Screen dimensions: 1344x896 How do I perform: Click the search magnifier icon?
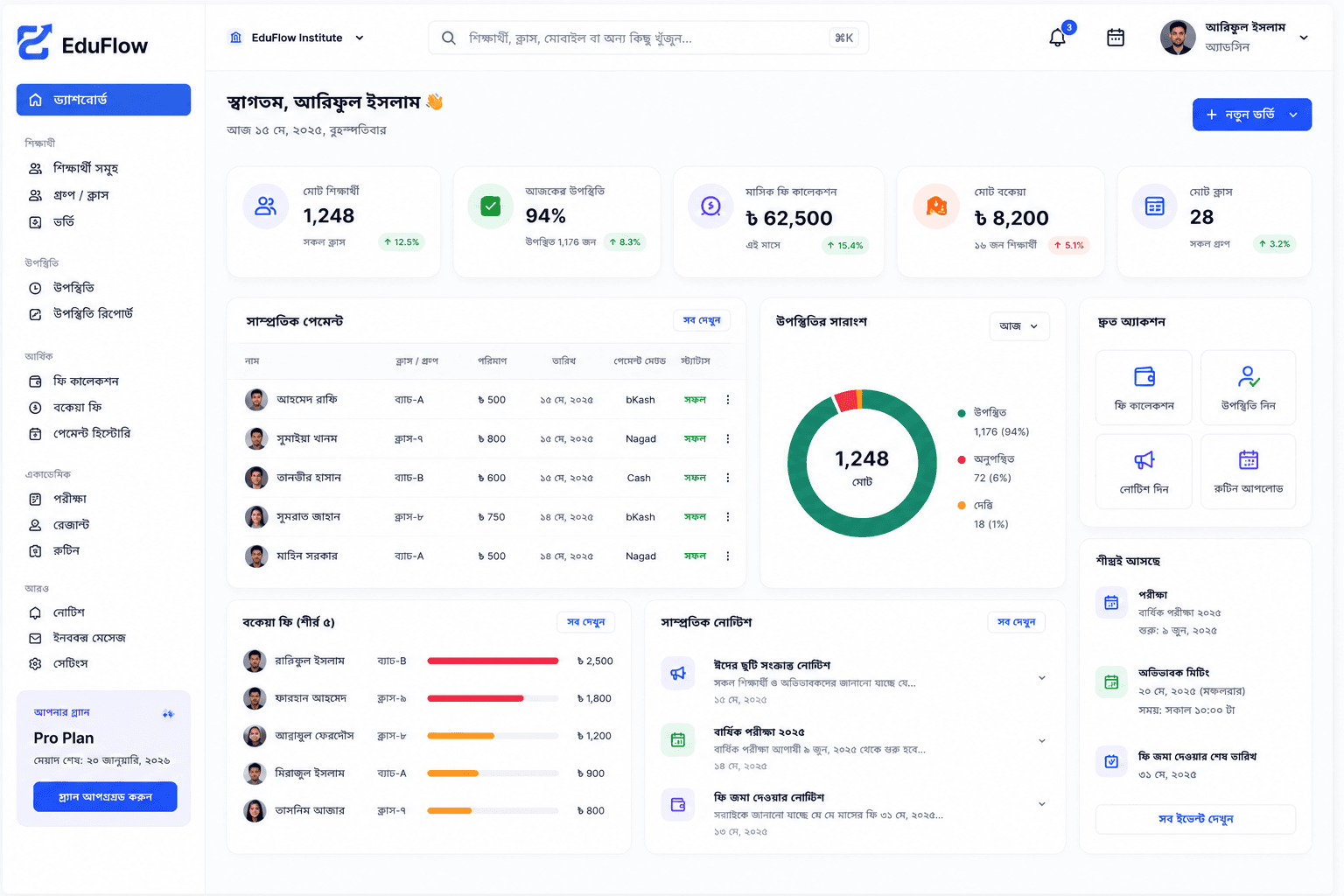[x=449, y=38]
